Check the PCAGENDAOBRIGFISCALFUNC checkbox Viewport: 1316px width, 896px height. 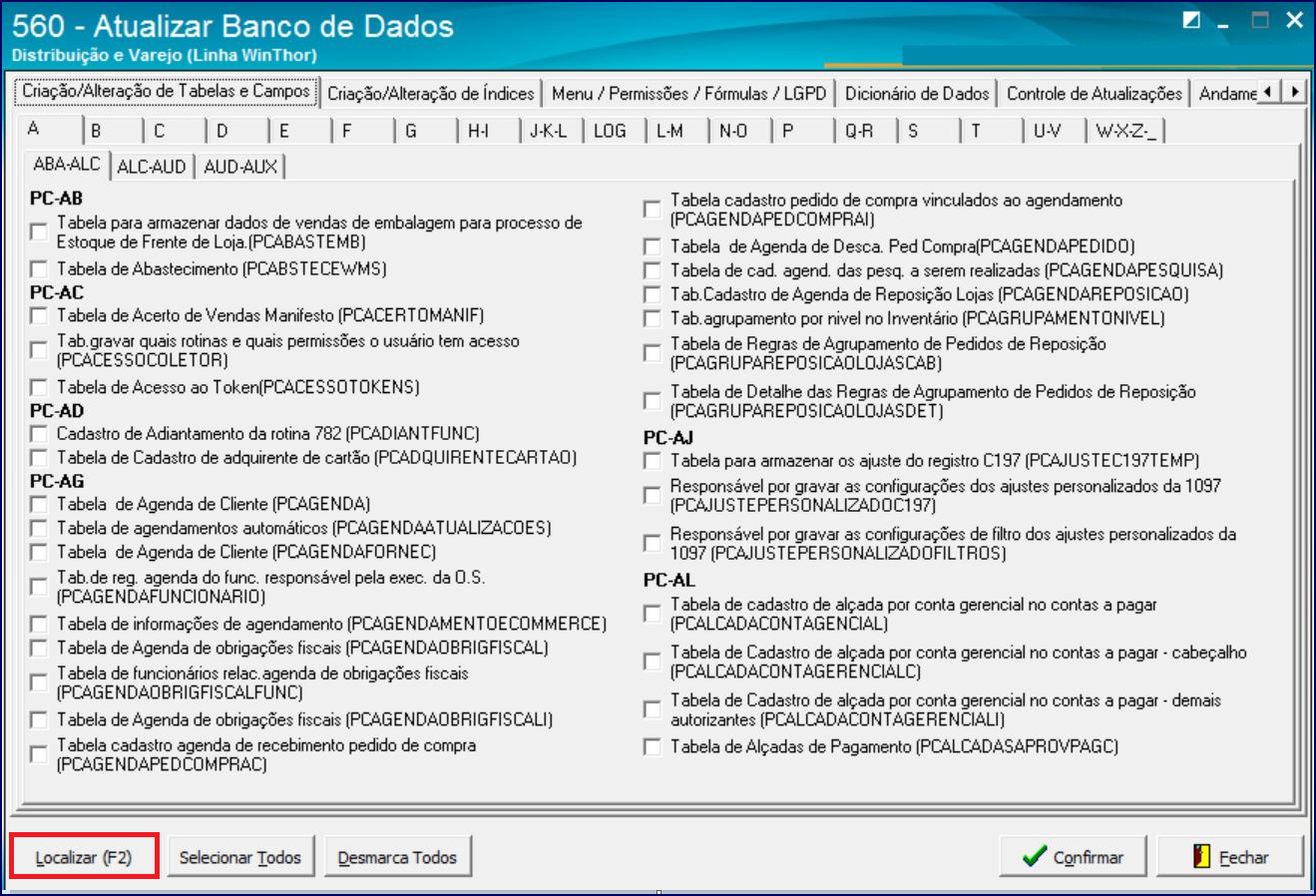pyautogui.click(x=39, y=682)
